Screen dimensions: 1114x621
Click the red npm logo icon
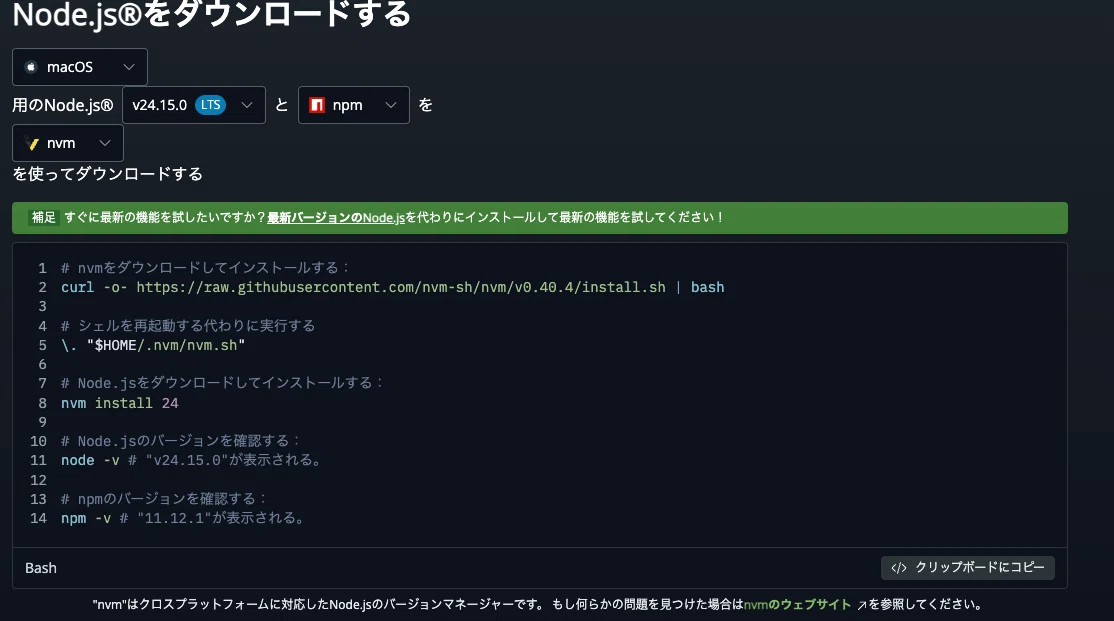[x=317, y=105]
